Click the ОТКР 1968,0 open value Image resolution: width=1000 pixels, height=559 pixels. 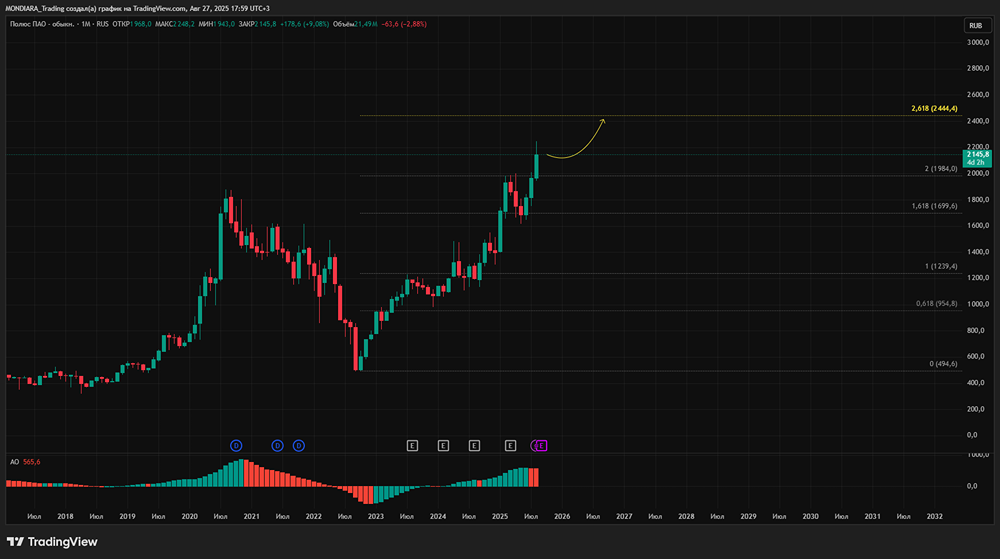(132, 24)
